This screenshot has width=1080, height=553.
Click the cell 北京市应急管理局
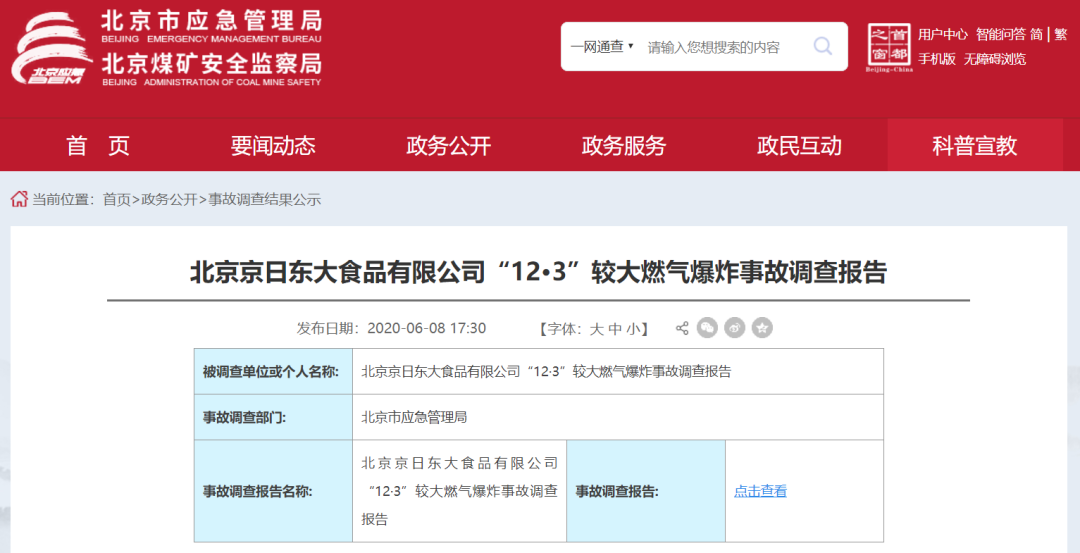click(415, 417)
